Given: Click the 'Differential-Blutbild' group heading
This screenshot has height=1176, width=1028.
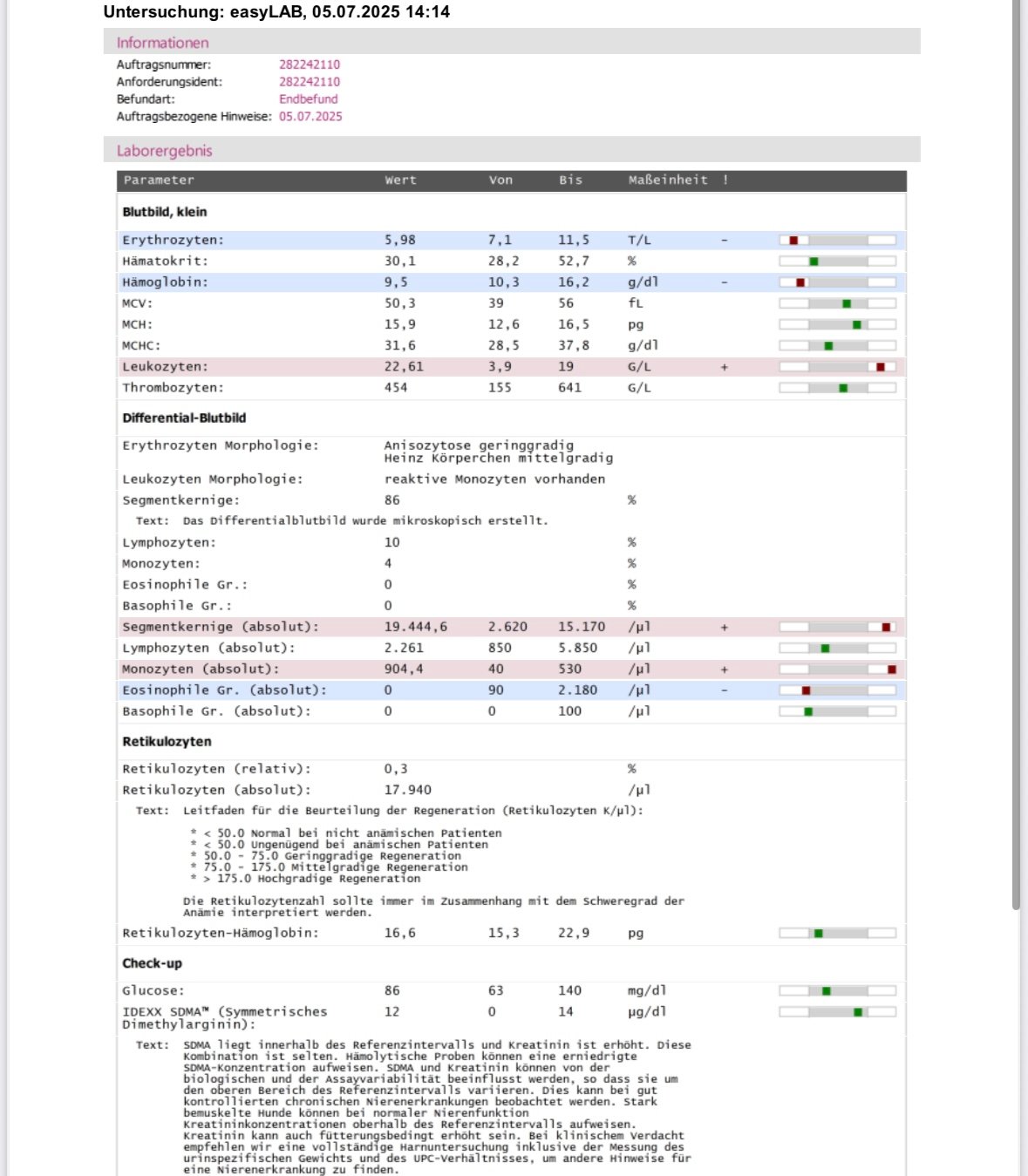Looking at the screenshot, I should [184, 418].
